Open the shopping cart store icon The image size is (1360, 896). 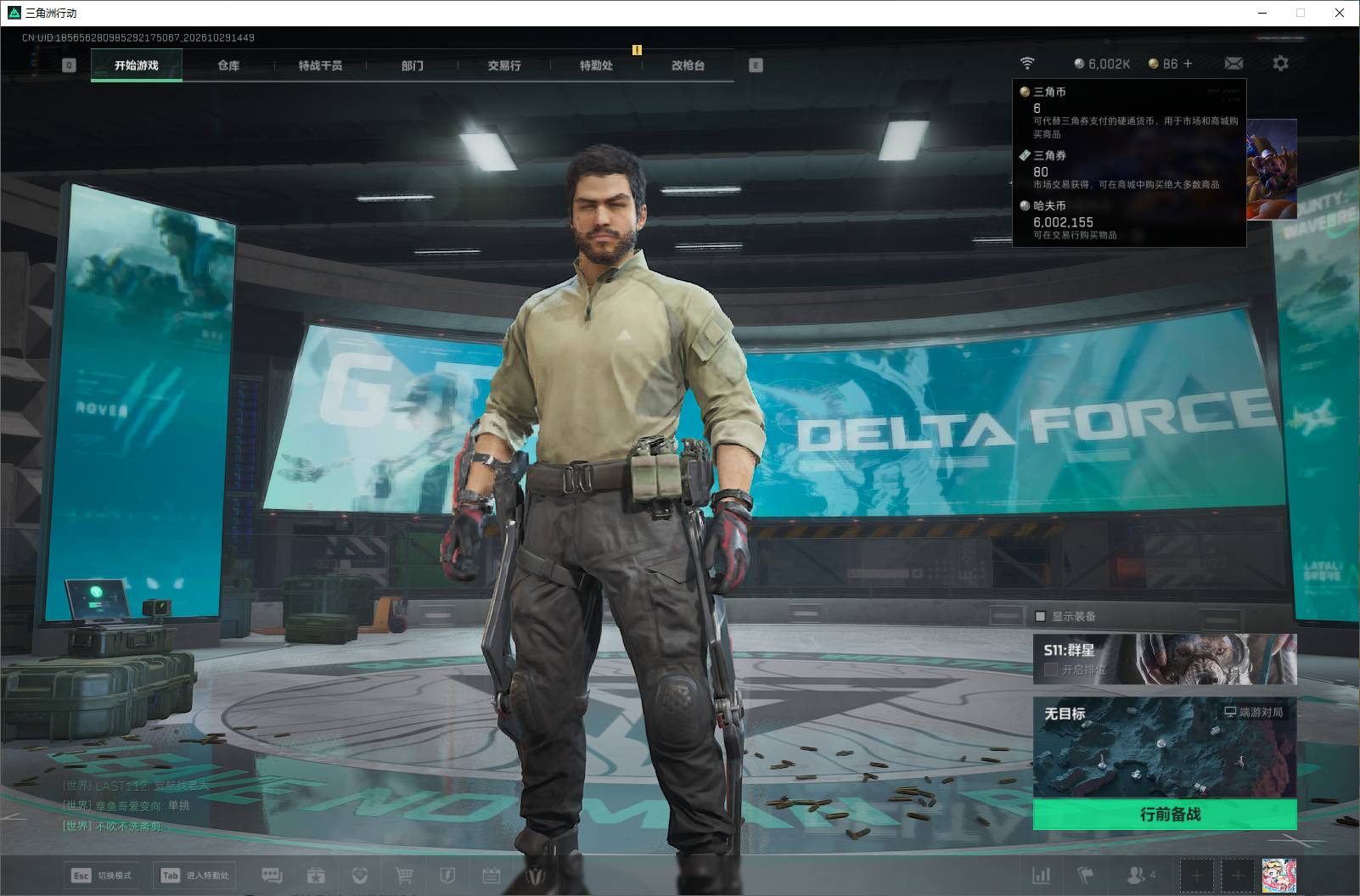pos(404,875)
